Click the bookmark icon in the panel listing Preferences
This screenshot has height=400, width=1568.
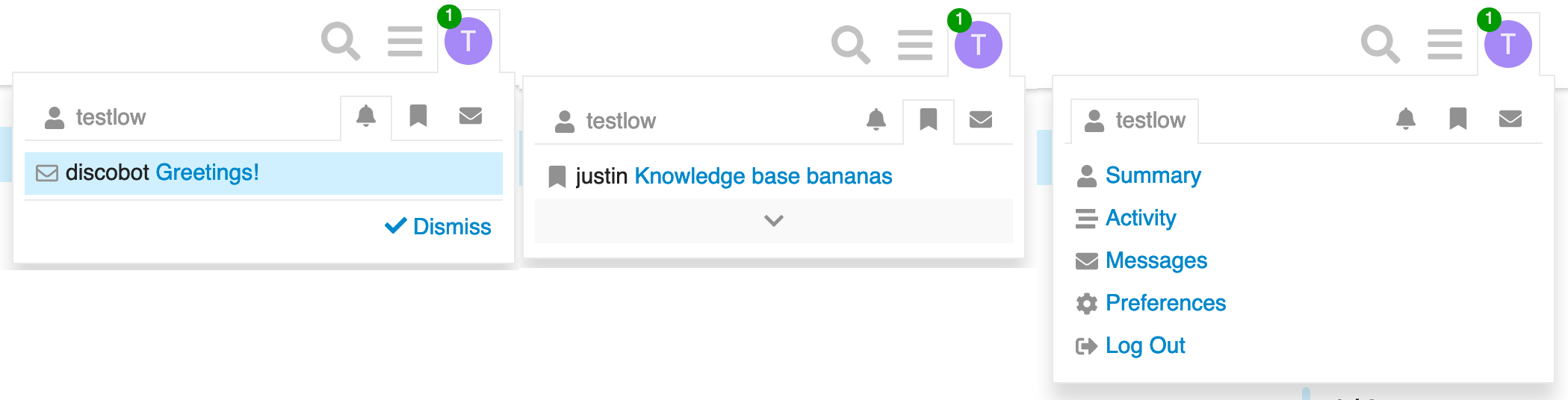coord(1458,119)
